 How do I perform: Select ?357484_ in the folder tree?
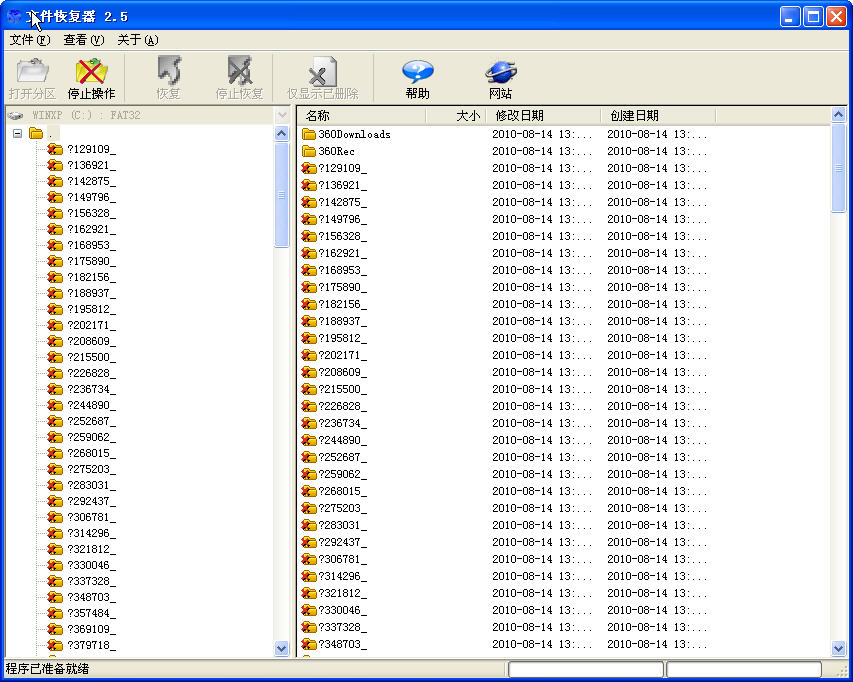91,613
